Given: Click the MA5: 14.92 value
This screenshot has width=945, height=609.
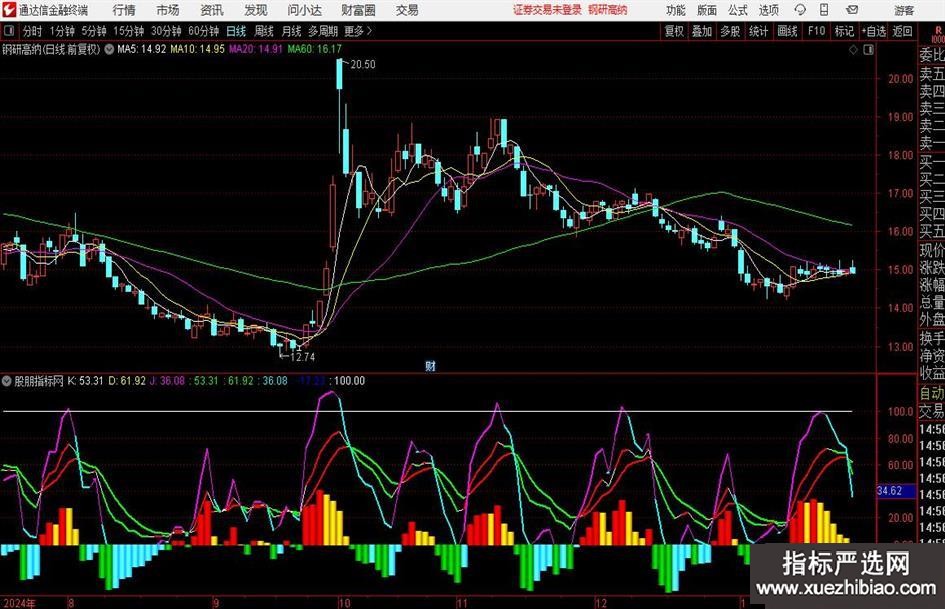Looking at the screenshot, I should [x=142, y=49].
